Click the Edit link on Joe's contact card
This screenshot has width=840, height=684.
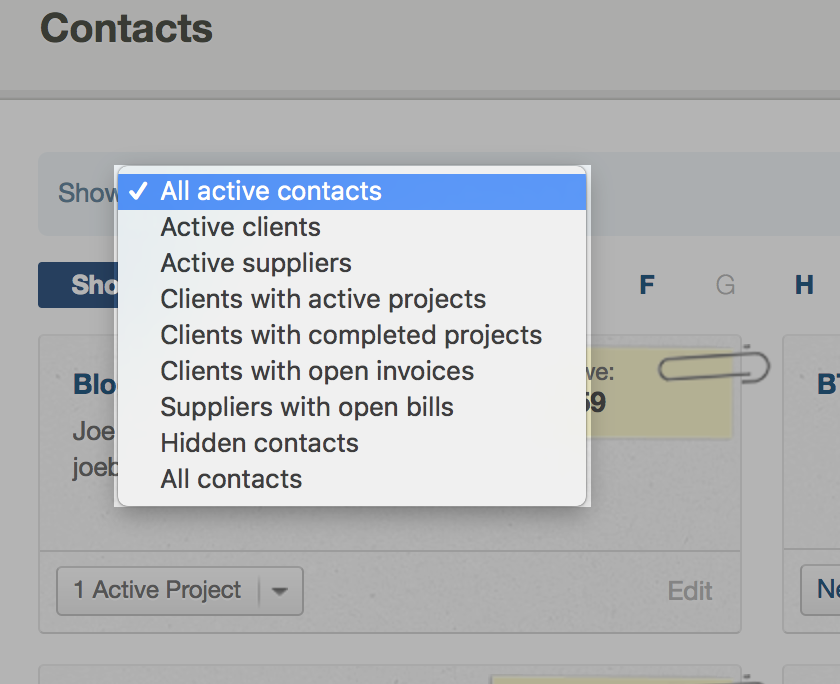click(690, 591)
